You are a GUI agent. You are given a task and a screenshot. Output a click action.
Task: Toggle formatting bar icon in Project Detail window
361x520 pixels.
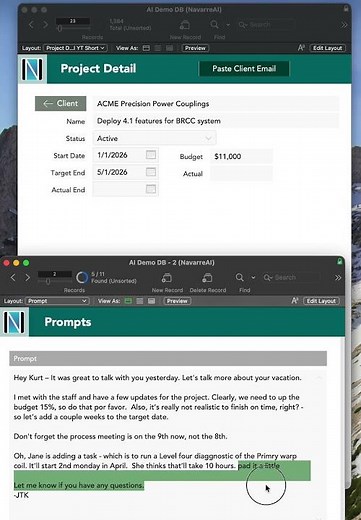[x=301, y=48]
